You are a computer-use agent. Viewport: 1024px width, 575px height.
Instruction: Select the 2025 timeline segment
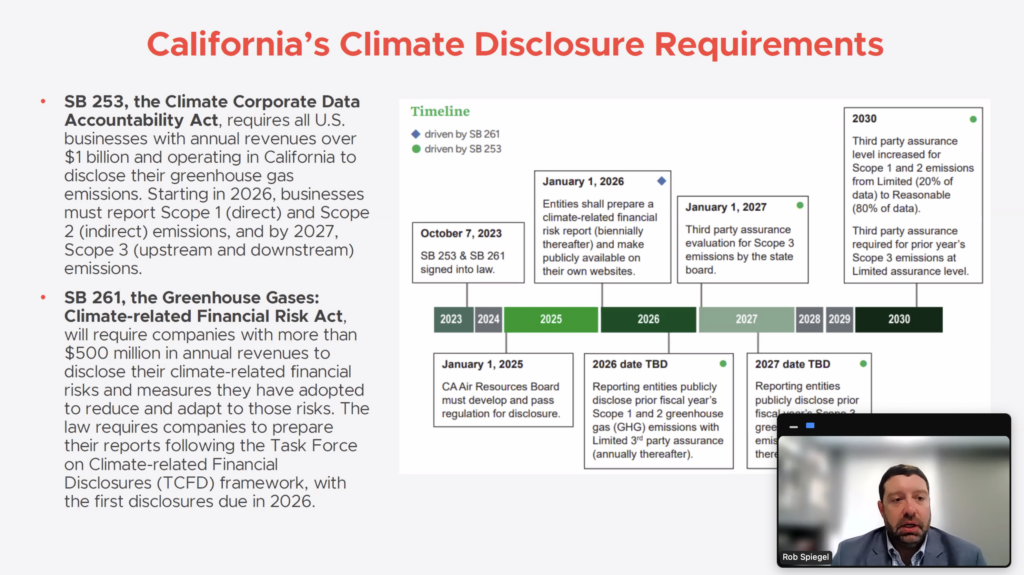pyautogui.click(x=550, y=320)
